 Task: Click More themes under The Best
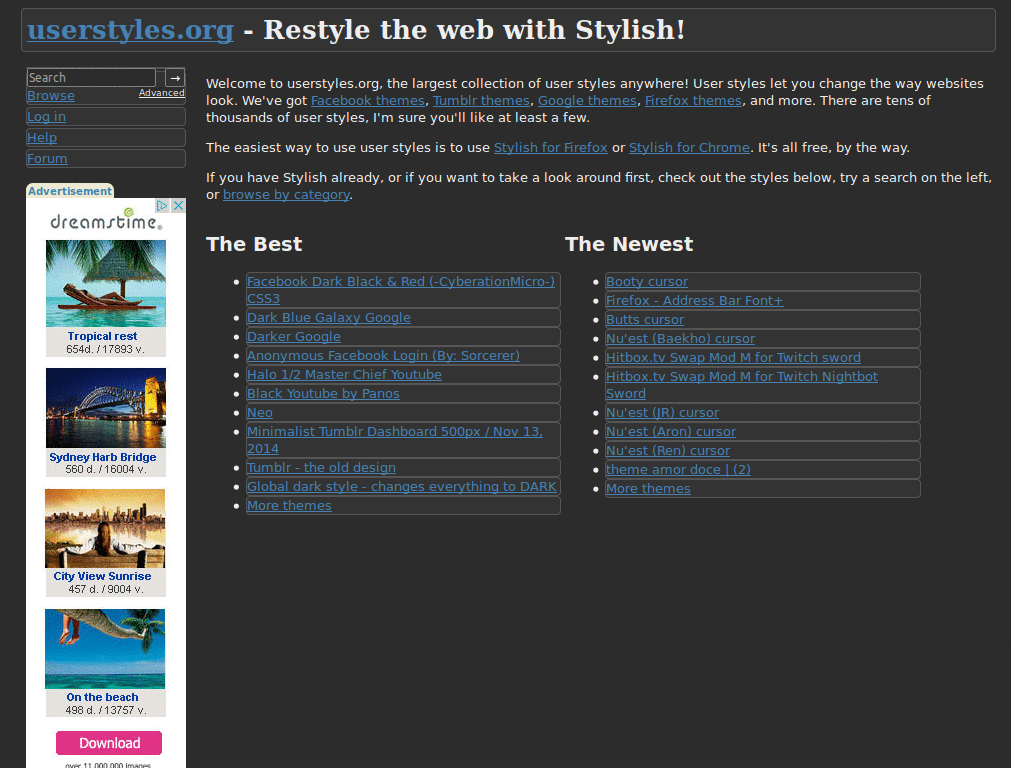[289, 505]
